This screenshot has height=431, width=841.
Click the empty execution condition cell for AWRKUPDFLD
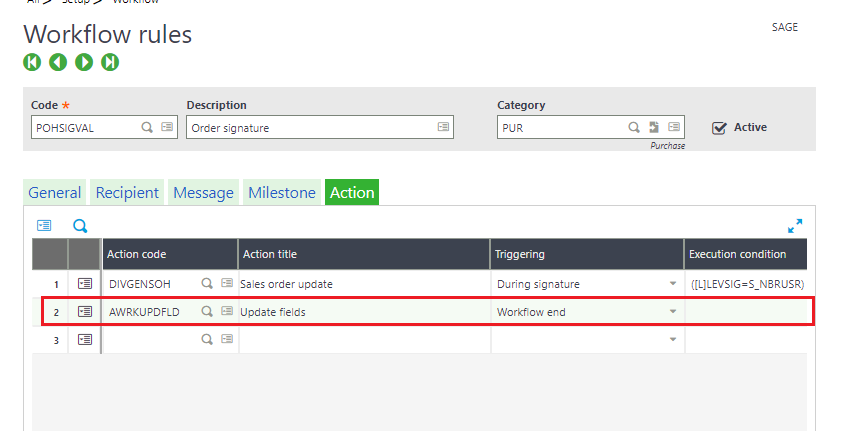[x=747, y=312]
